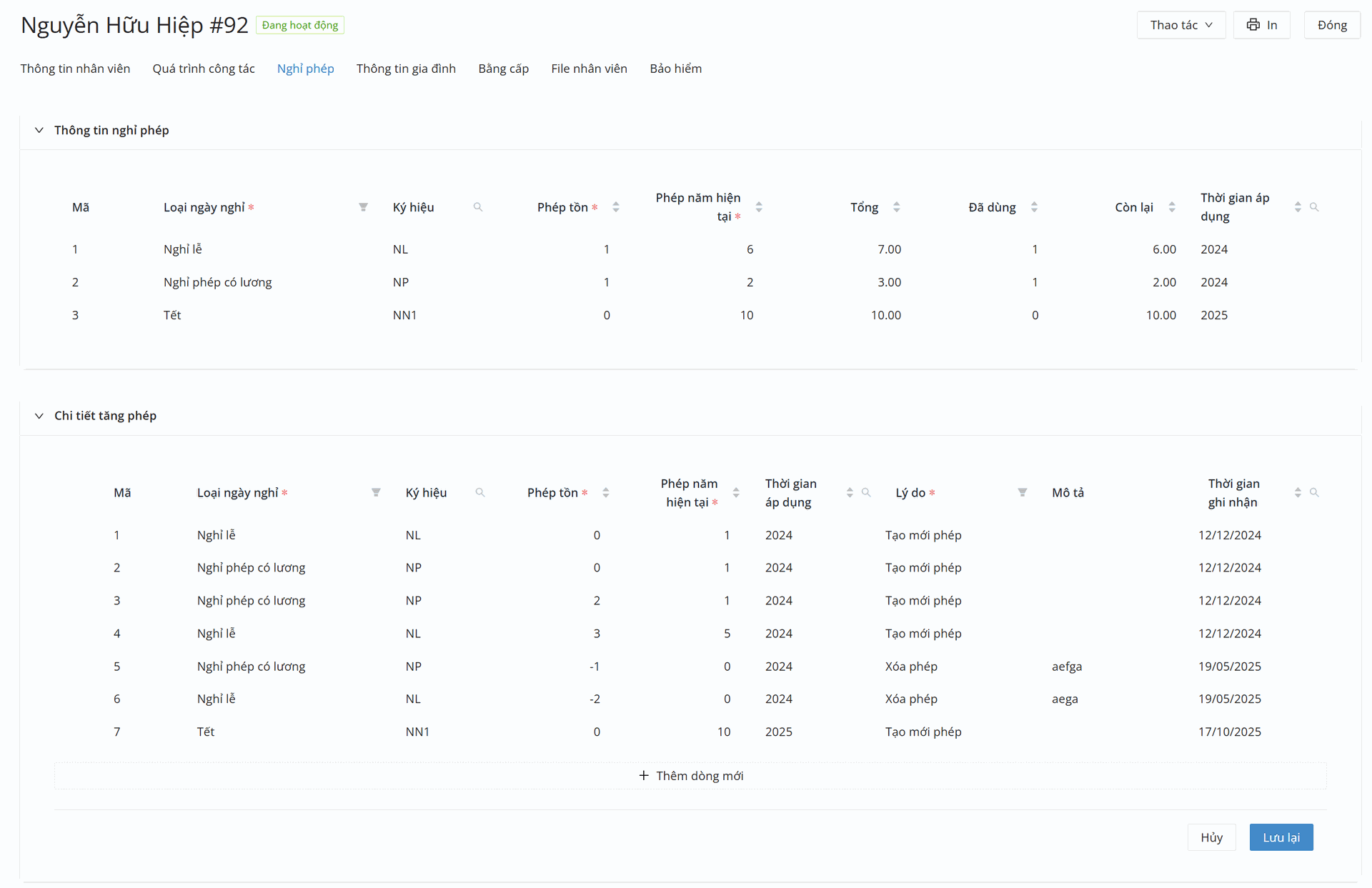Image resolution: width=1372 pixels, height=888 pixels.
Task: Sort by Còn lại column
Action: (1172, 207)
